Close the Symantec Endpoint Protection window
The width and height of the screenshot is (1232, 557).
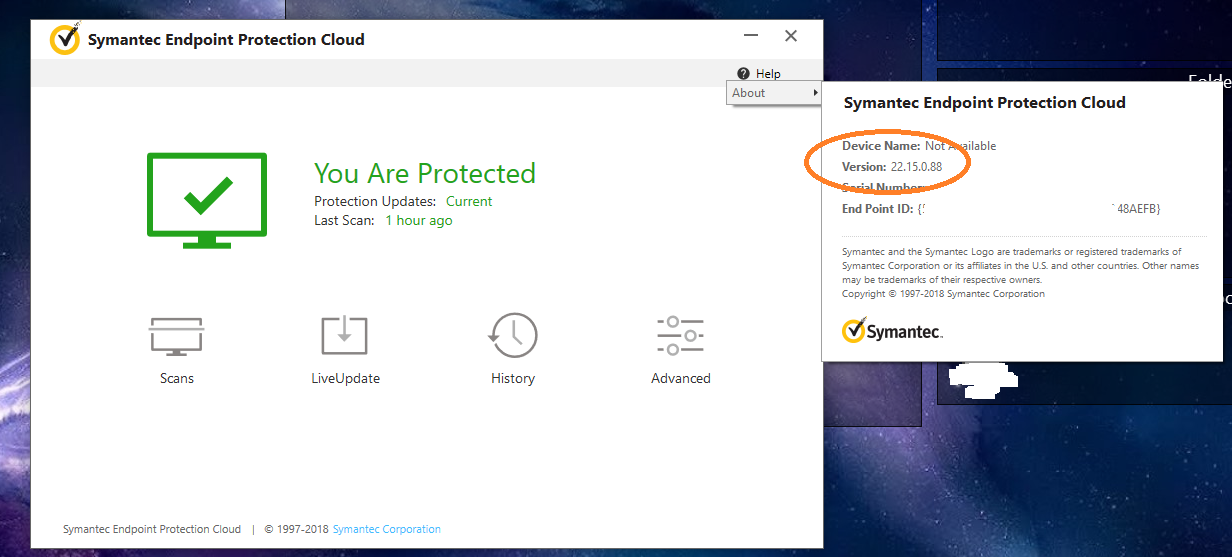(x=791, y=36)
